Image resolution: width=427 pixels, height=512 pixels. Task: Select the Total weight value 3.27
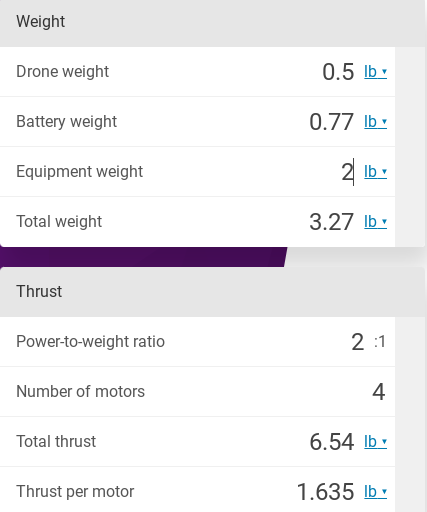(331, 222)
